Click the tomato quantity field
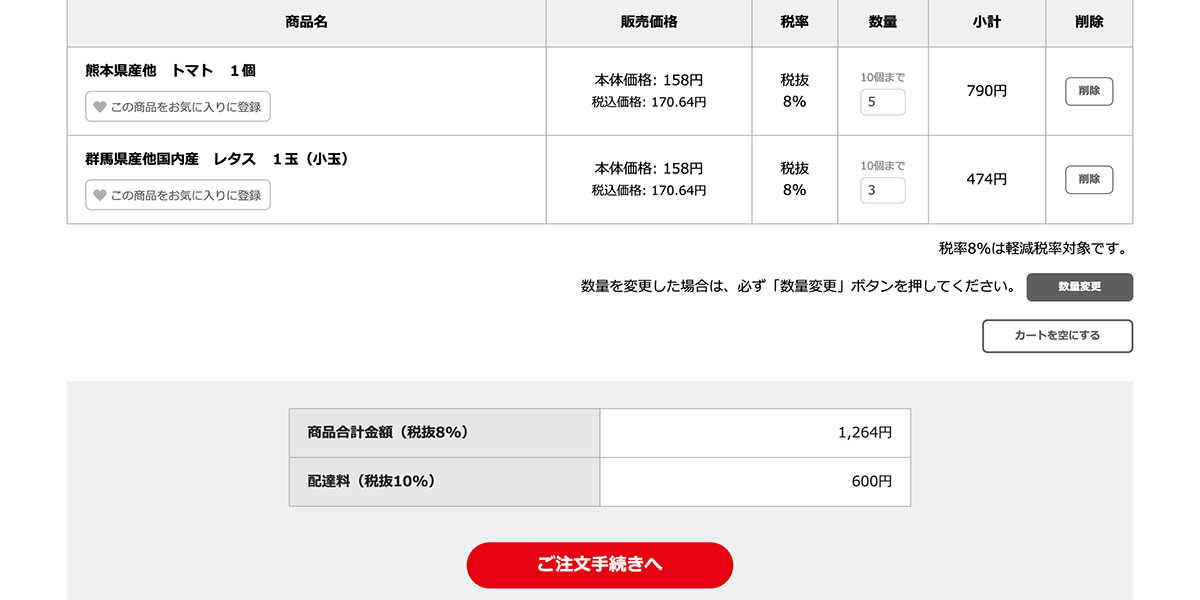 point(883,102)
